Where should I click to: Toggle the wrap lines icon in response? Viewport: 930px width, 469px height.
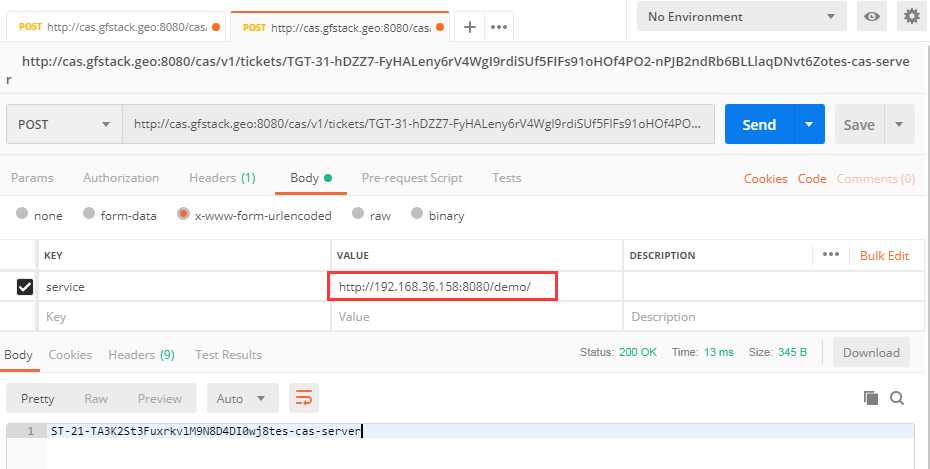point(304,398)
